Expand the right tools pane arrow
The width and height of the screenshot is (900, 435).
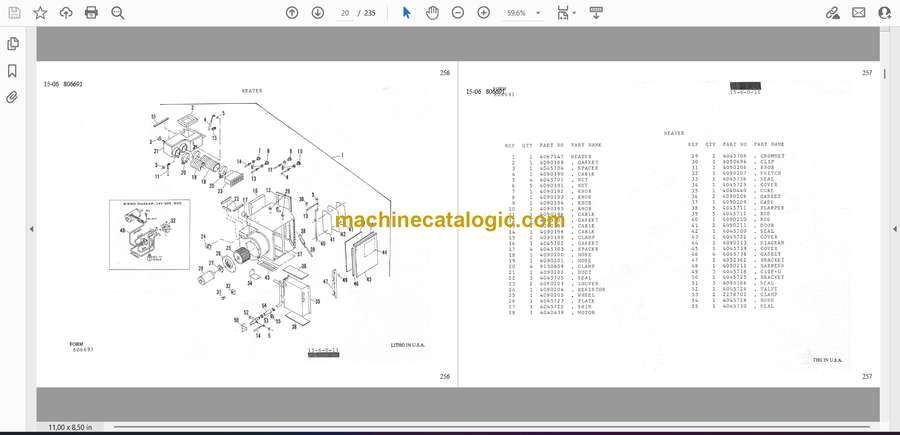[894, 229]
